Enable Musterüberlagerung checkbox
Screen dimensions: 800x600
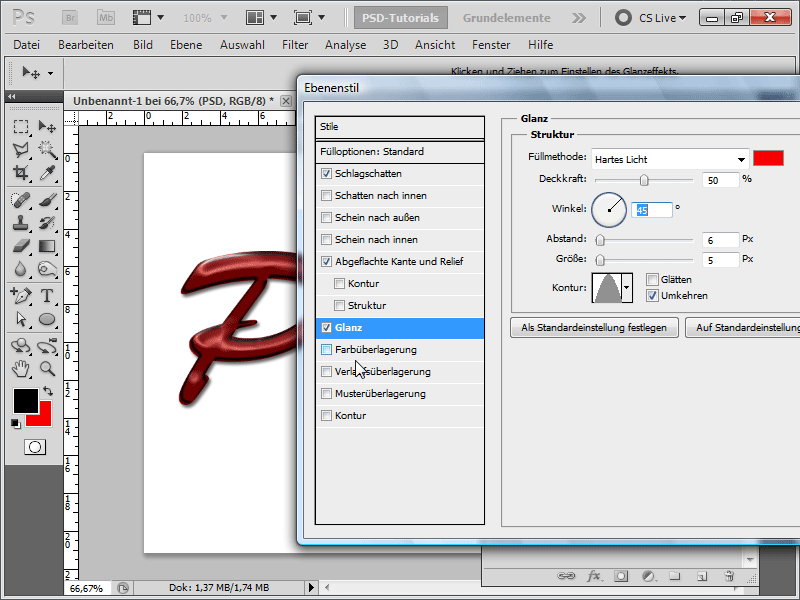pyautogui.click(x=326, y=393)
